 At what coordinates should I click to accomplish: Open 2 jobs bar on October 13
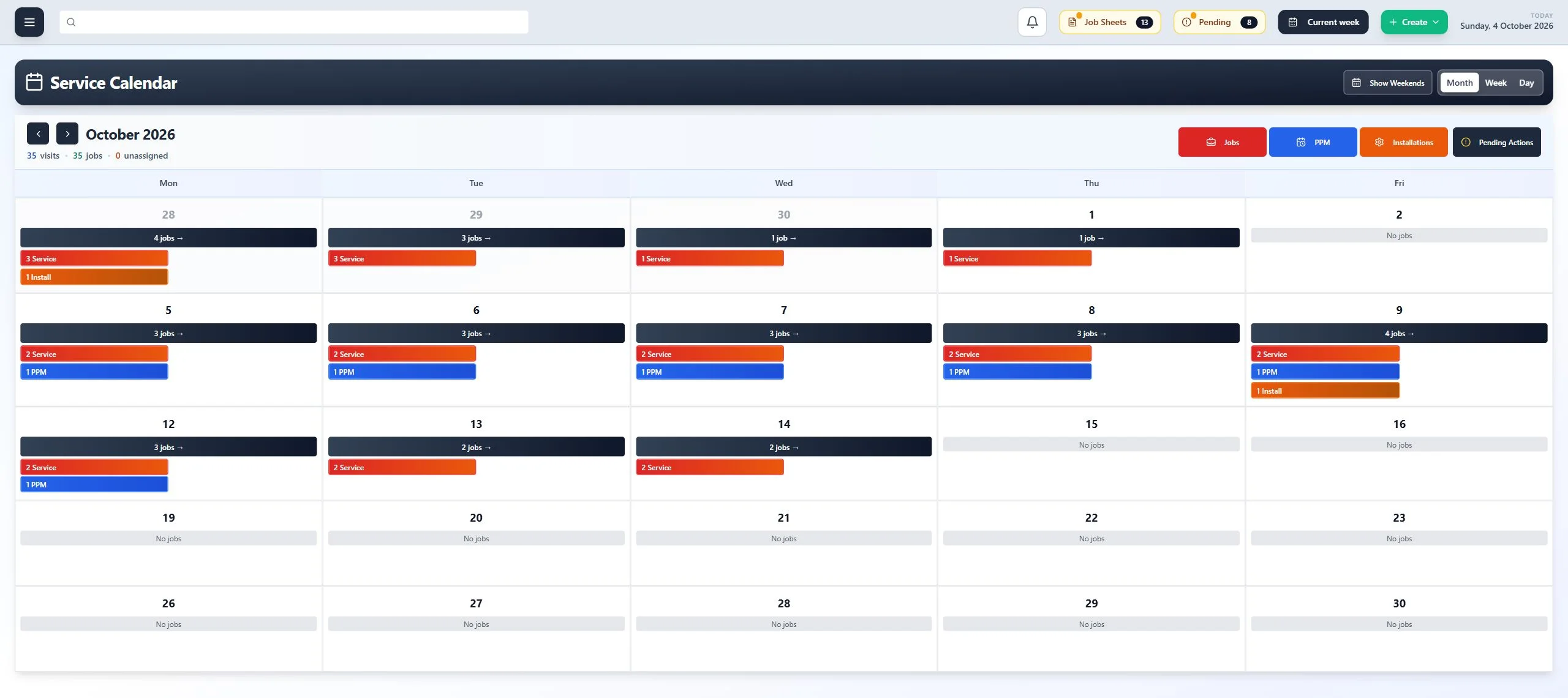476,447
